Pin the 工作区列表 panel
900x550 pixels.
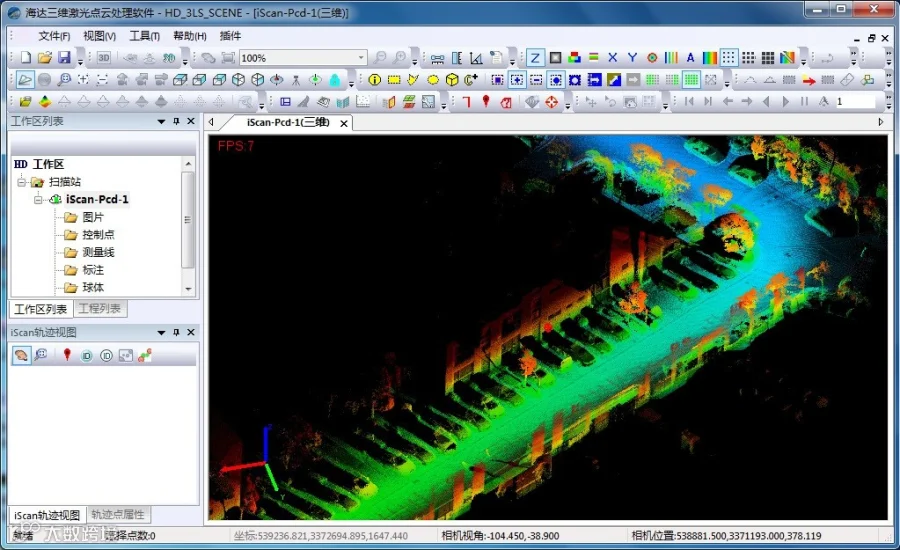pos(176,121)
